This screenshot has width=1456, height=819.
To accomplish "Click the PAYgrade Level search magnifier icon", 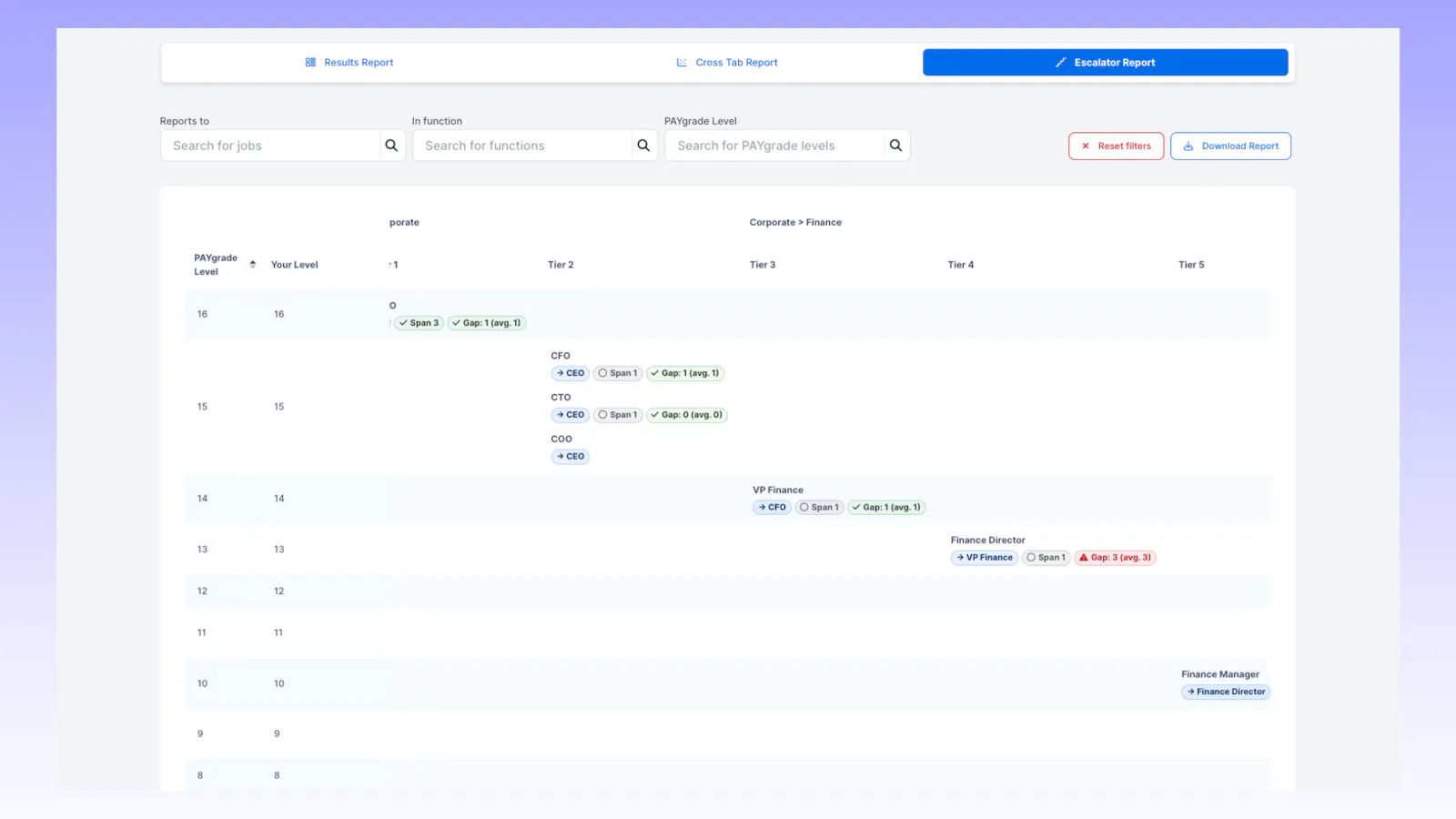I will 896,146.
